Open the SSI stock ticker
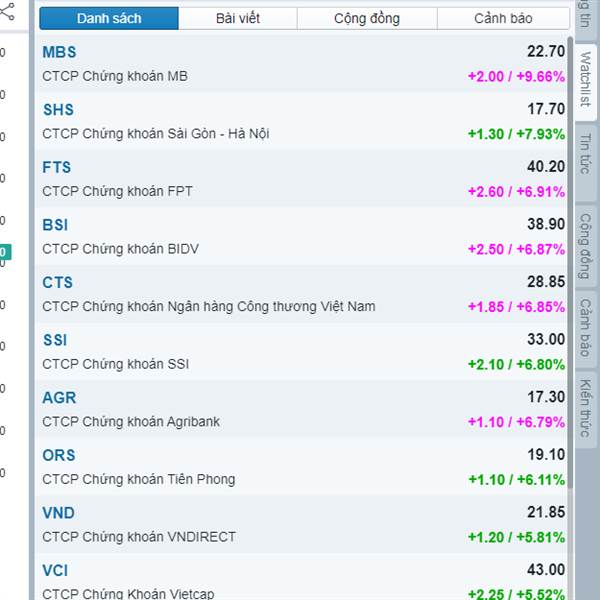The width and height of the screenshot is (600, 600). 55,340
